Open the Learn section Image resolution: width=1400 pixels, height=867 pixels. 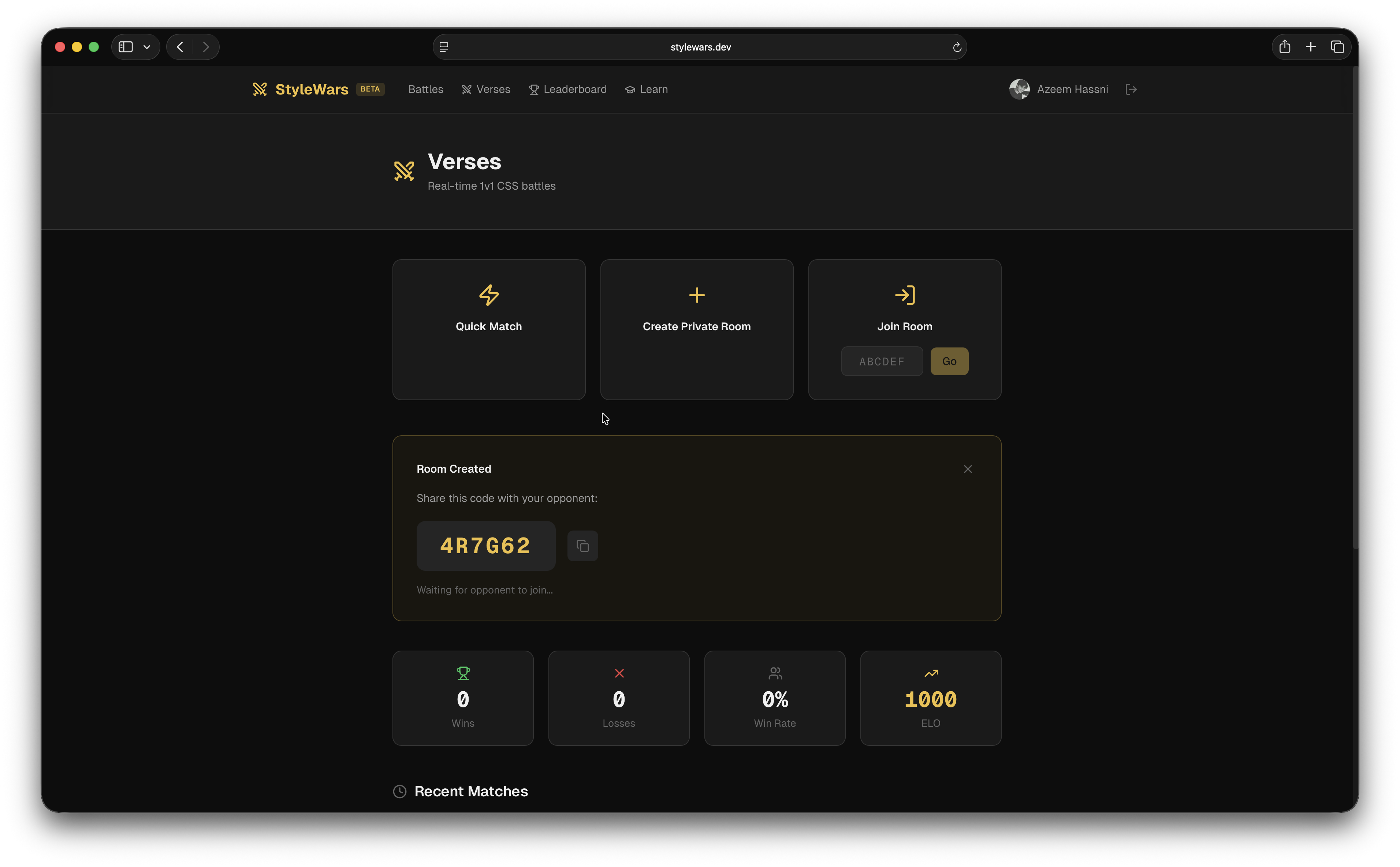click(x=646, y=89)
